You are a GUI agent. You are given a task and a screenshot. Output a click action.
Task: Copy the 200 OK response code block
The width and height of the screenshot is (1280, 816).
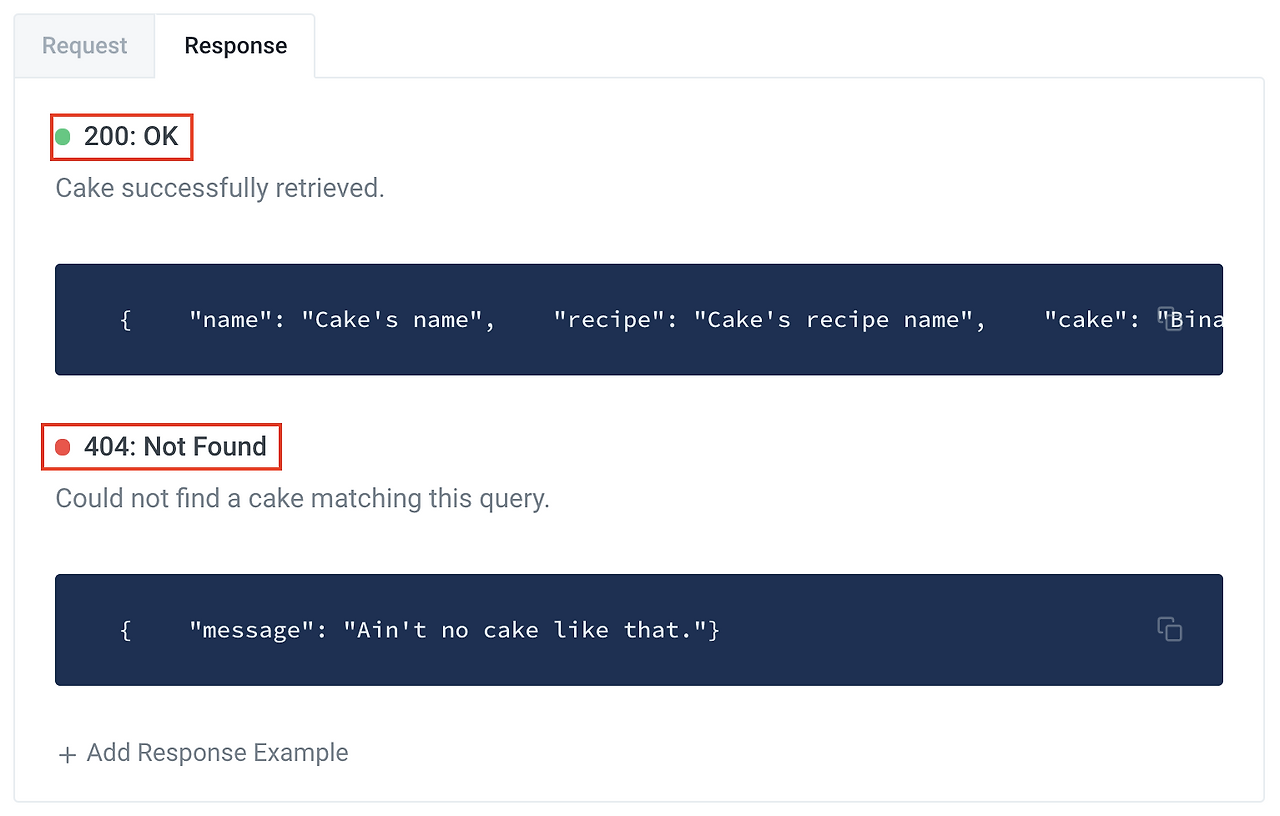[1169, 319]
